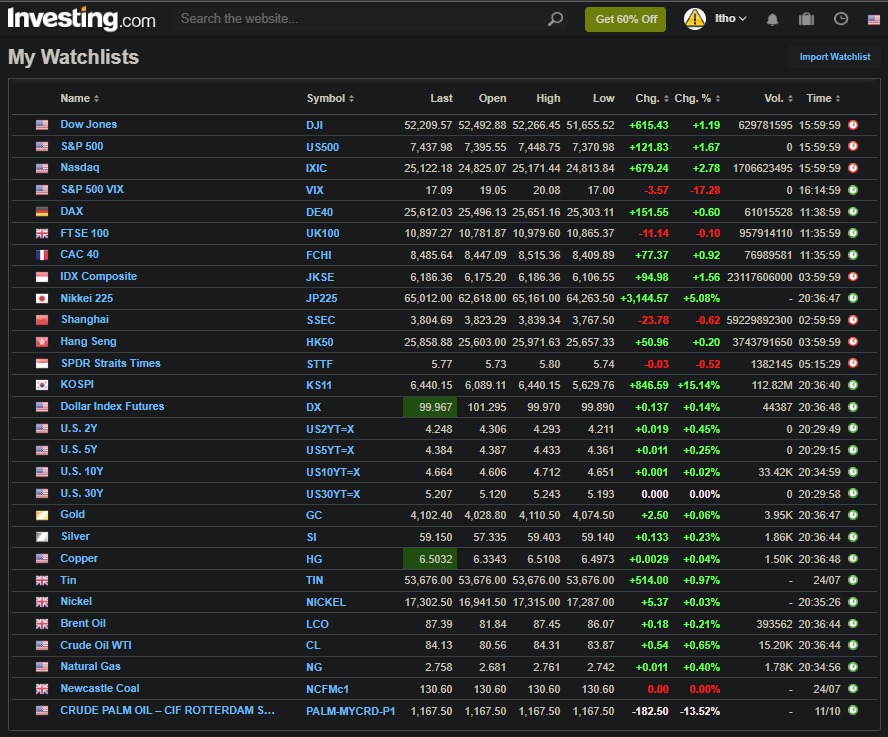The height and width of the screenshot is (737, 888).
Task: Click the NCFMc1 symbol
Action: 327,689
